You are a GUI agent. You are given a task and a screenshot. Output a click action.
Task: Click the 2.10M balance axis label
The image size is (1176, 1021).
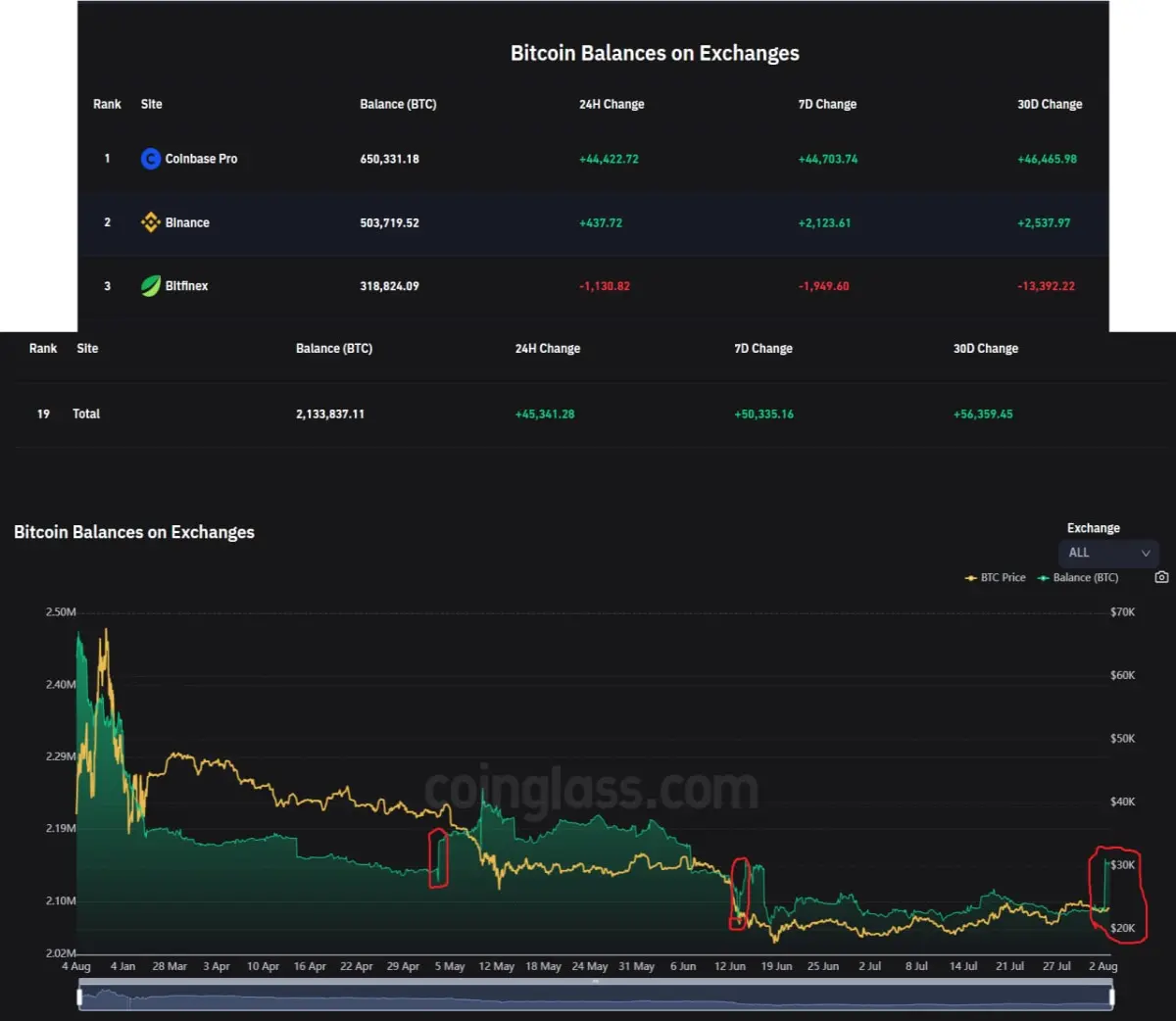[x=61, y=900]
